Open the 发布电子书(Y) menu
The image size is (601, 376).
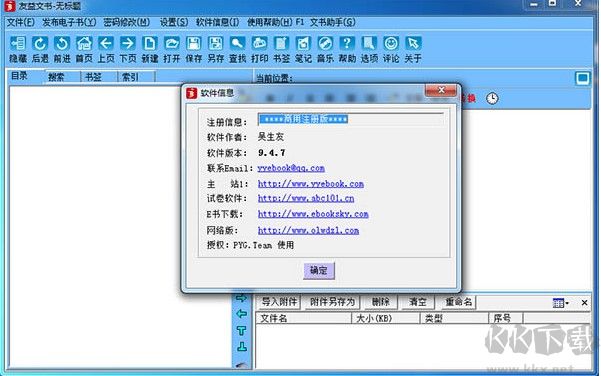click(69, 22)
